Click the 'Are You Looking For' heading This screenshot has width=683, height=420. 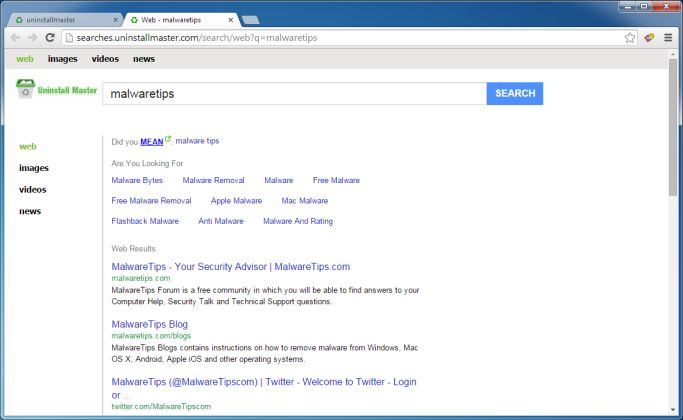pos(147,163)
